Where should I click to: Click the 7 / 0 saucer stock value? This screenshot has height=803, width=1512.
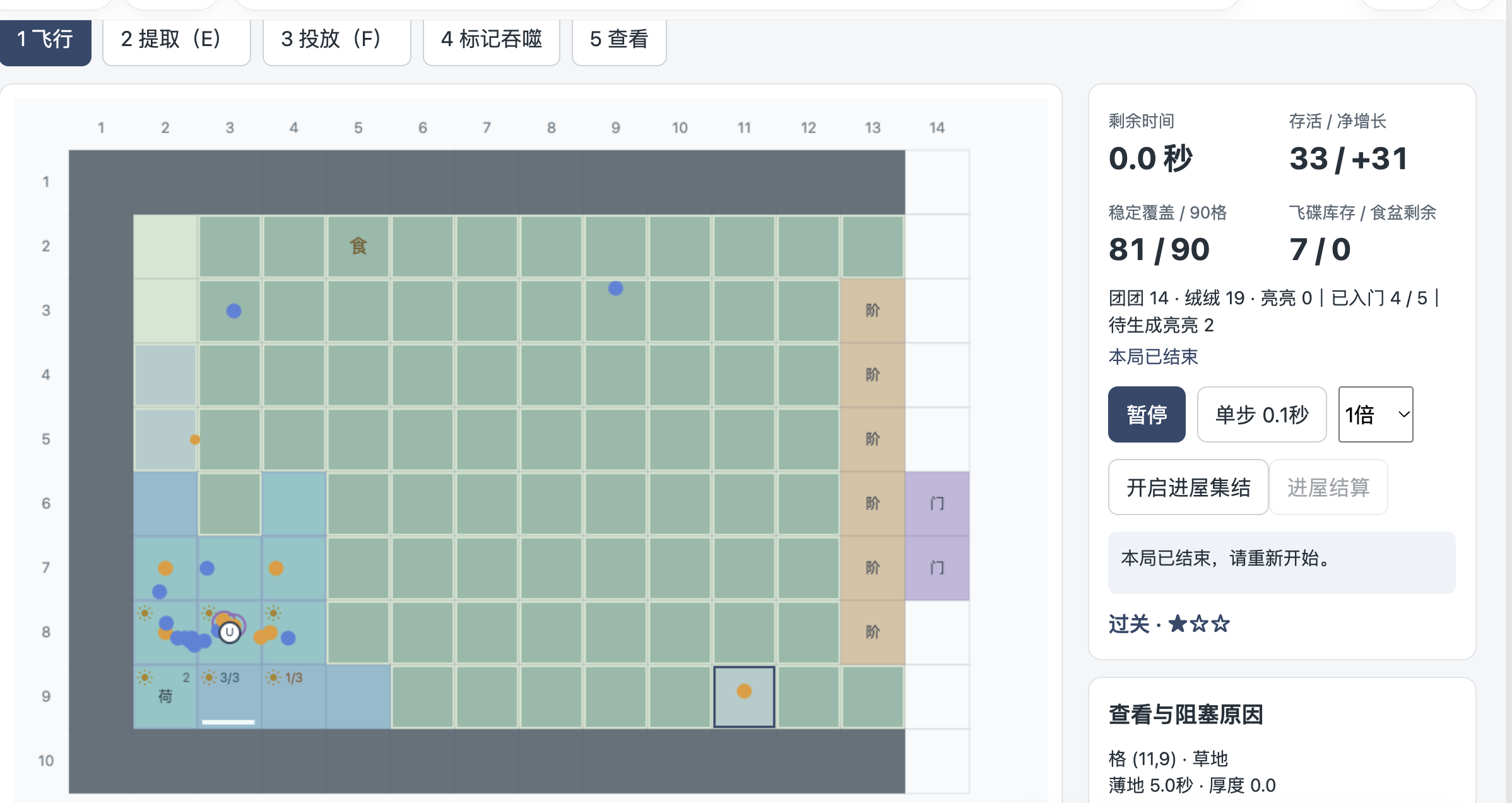click(1320, 249)
